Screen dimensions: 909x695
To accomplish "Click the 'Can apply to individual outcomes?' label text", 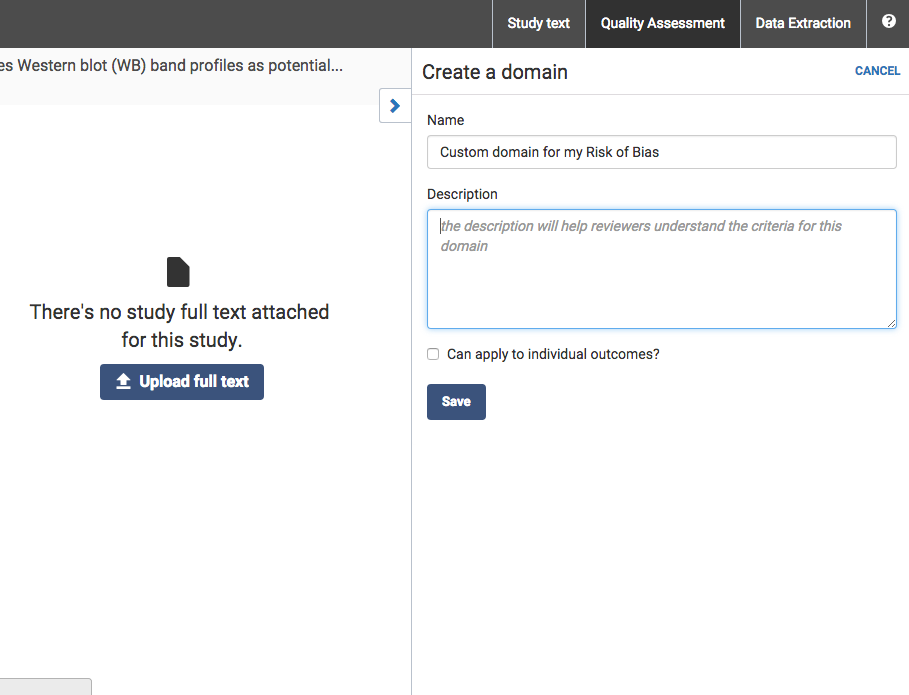I will [x=553, y=354].
